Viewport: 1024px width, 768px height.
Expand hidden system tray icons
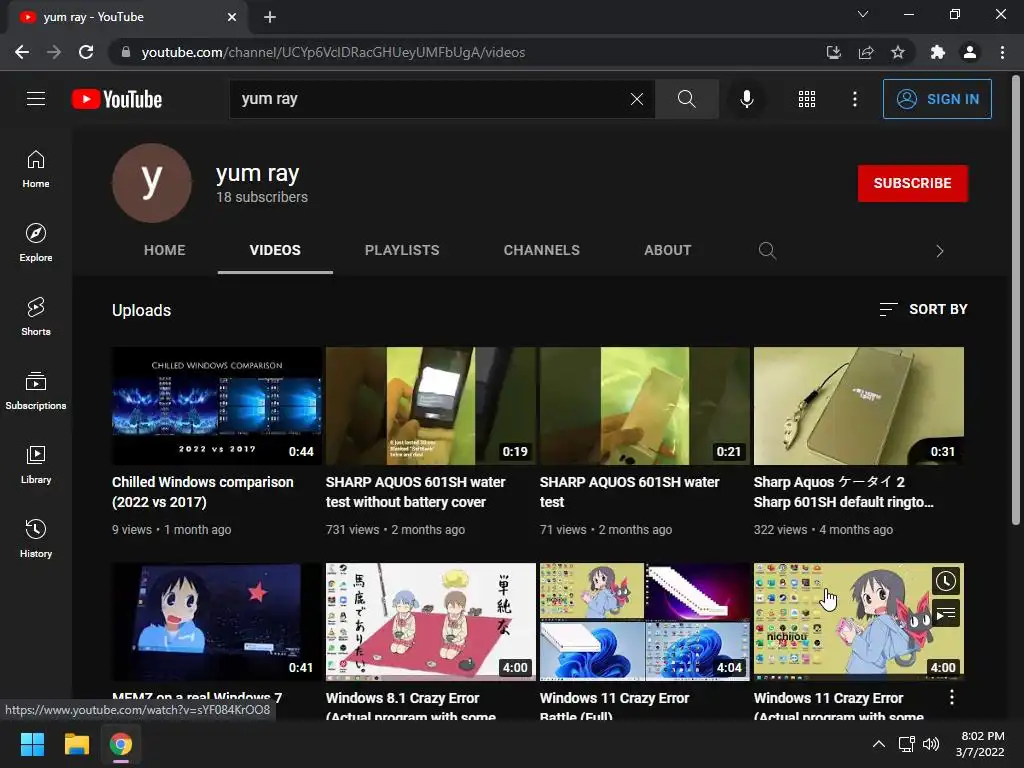(879, 744)
